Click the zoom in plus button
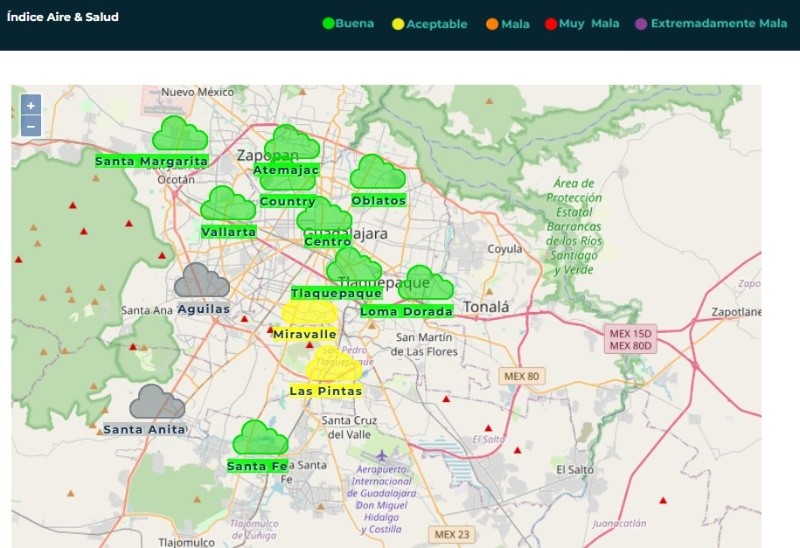800x548 pixels. (31, 106)
